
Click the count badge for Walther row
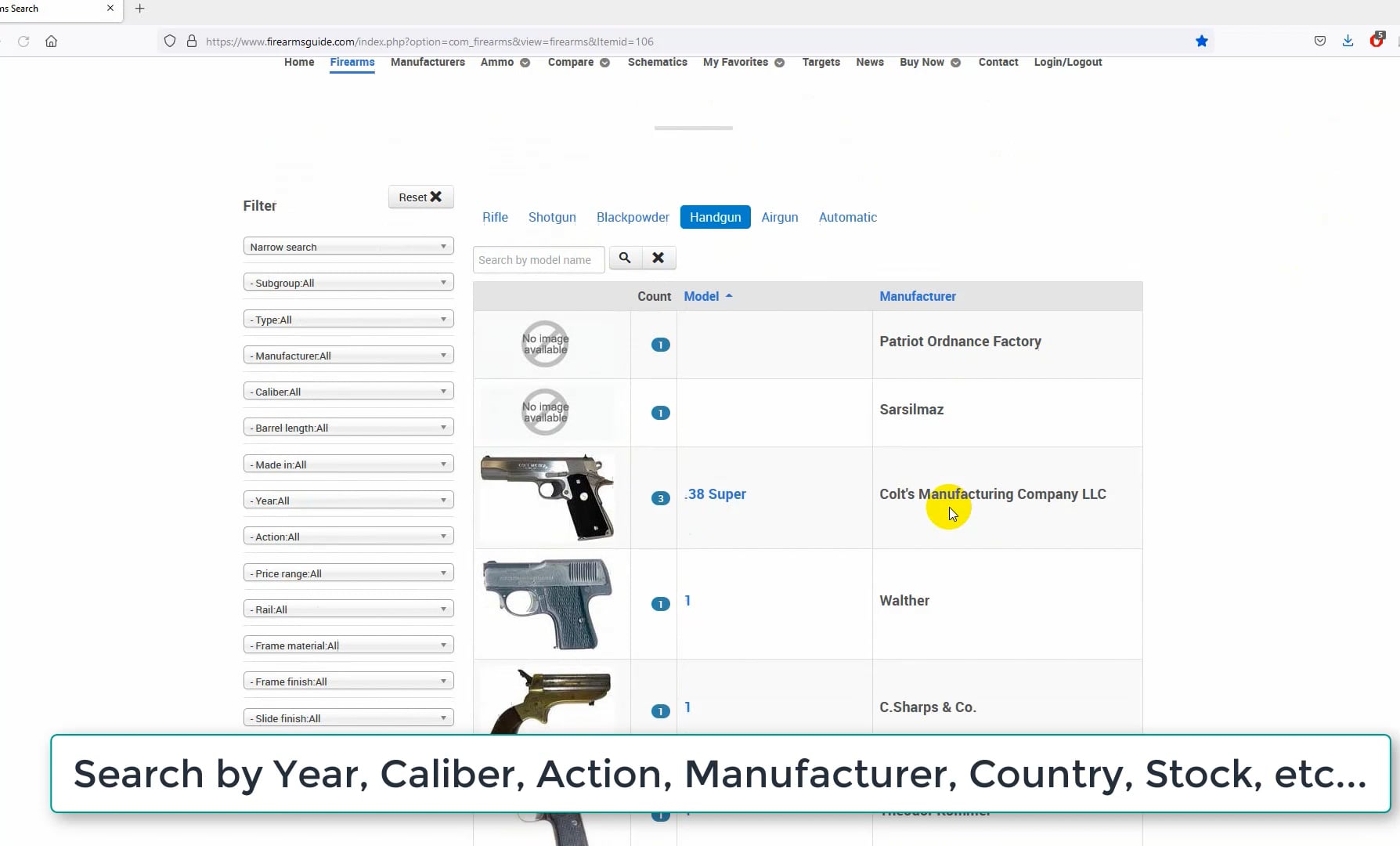click(x=661, y=604)
